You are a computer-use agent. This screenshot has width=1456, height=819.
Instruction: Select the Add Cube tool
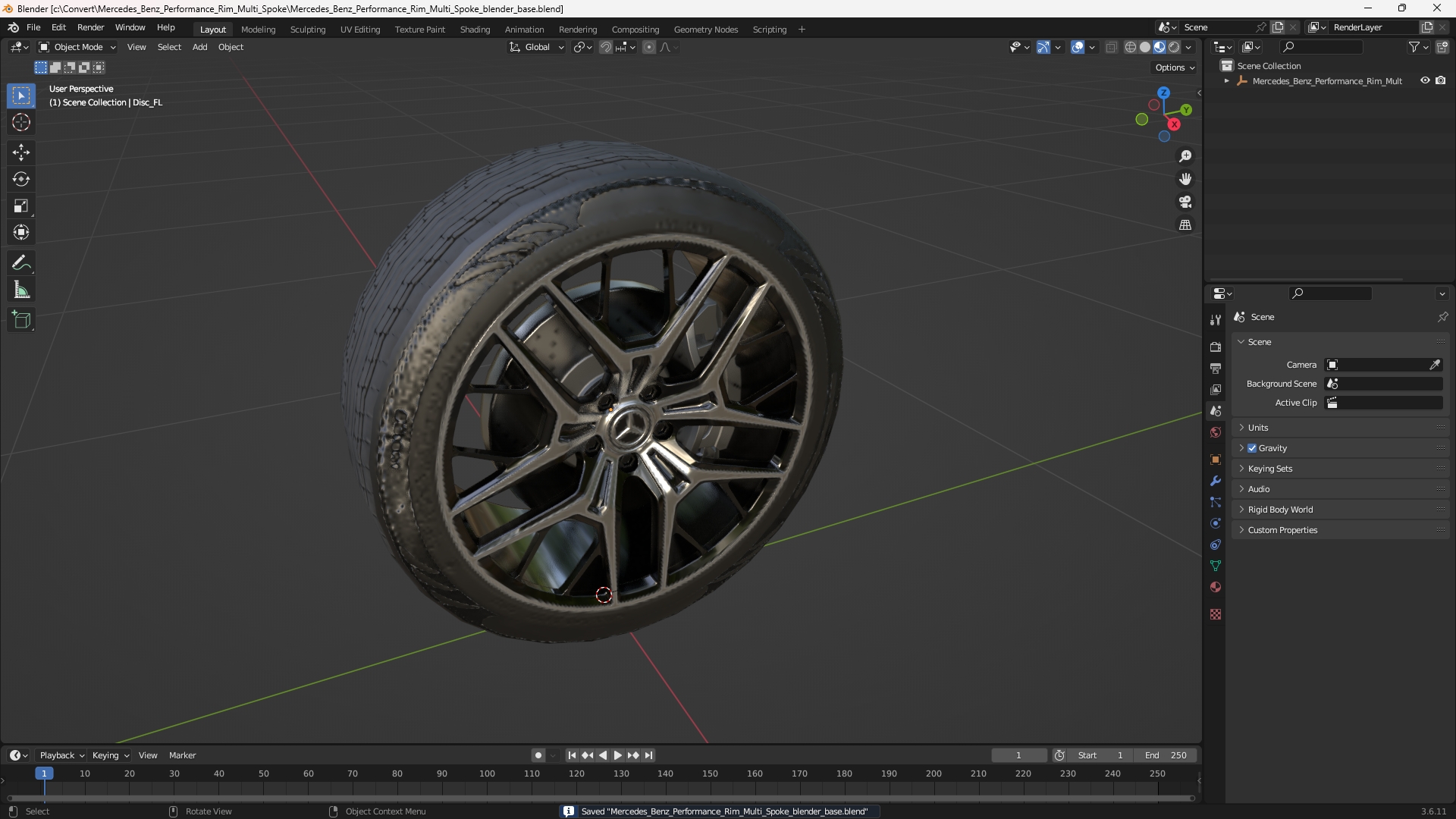pos(21,320)
